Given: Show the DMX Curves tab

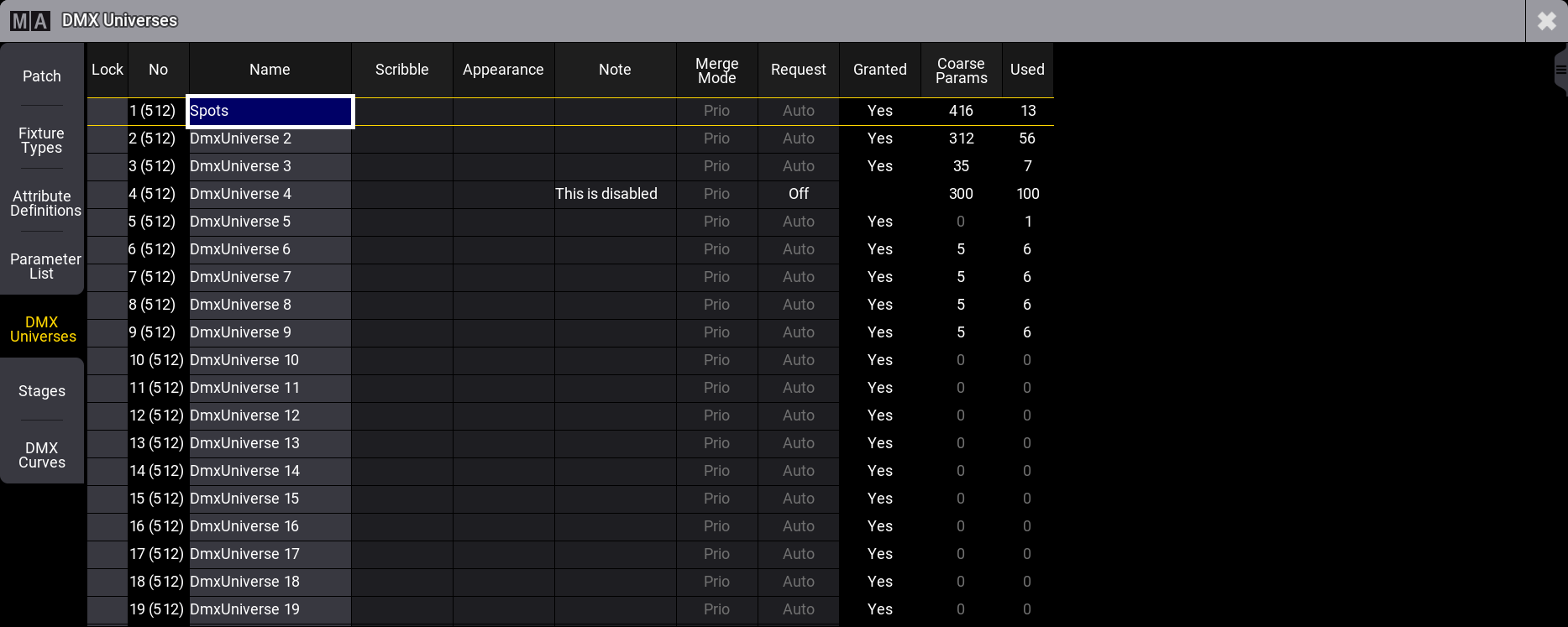Looking at the screenshot, I should point(42,455).
